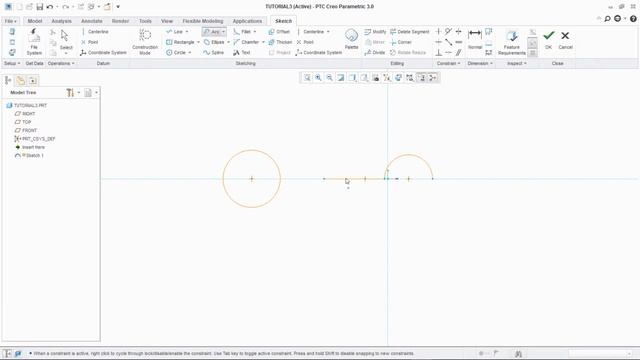Expand the Setup group dropdown
The height and width of the screenshot is (360, 640).
[x=12, y=63]
